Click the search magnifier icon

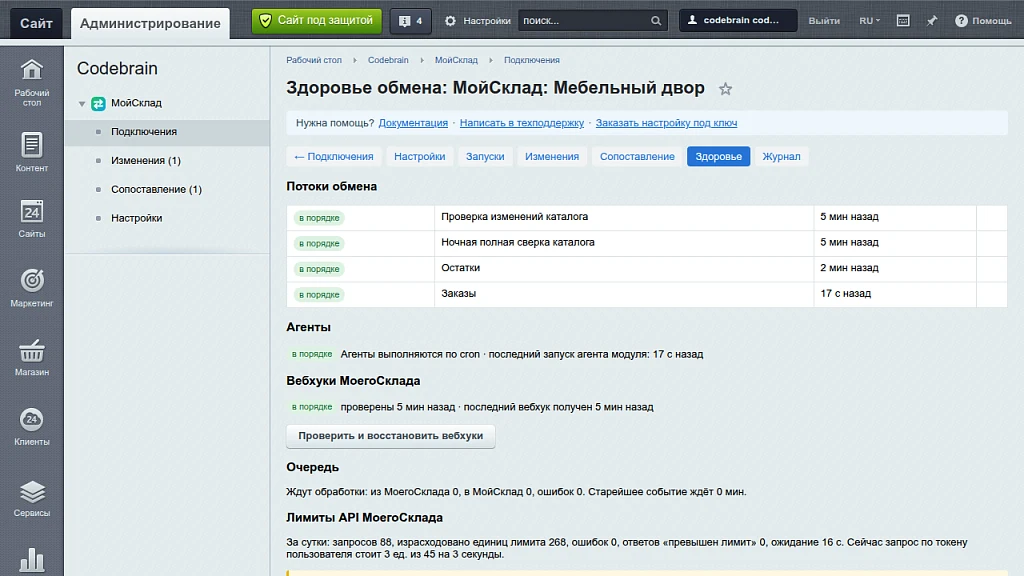pos(656,21)
